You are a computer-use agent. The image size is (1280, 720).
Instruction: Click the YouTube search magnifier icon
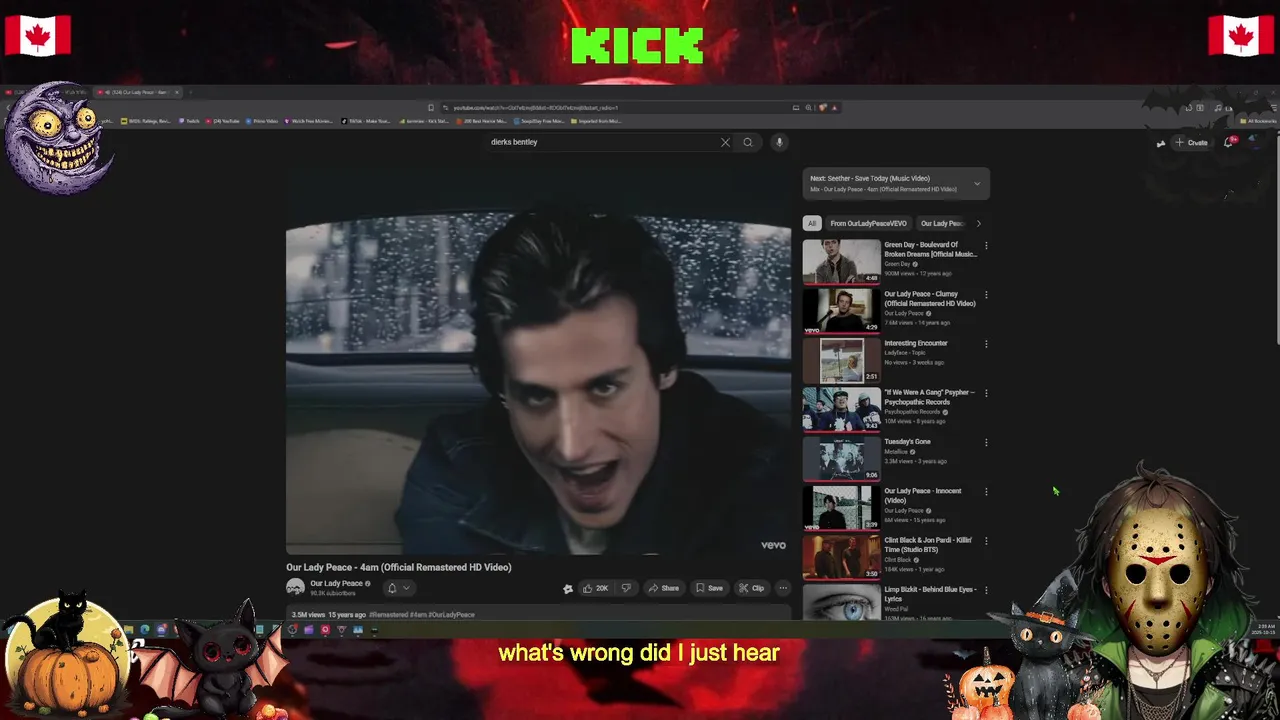[x=747, y=142]
